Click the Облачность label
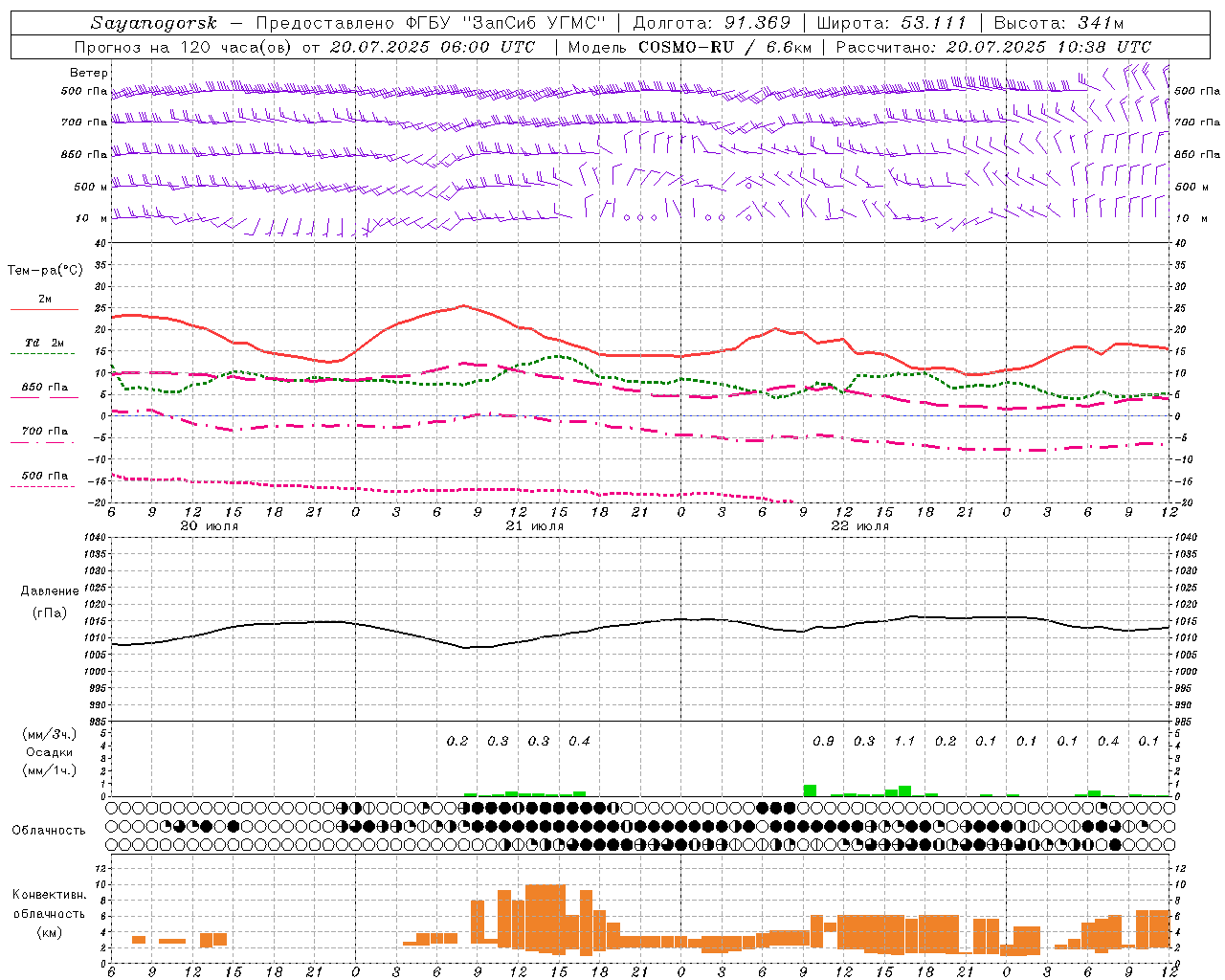1225x980 pixels. (x=49, y=831)
